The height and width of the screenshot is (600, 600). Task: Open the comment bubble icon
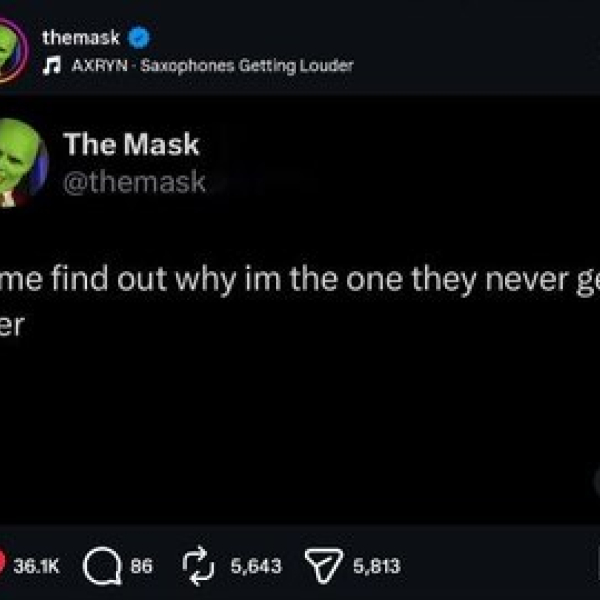[x=102, y=566]
